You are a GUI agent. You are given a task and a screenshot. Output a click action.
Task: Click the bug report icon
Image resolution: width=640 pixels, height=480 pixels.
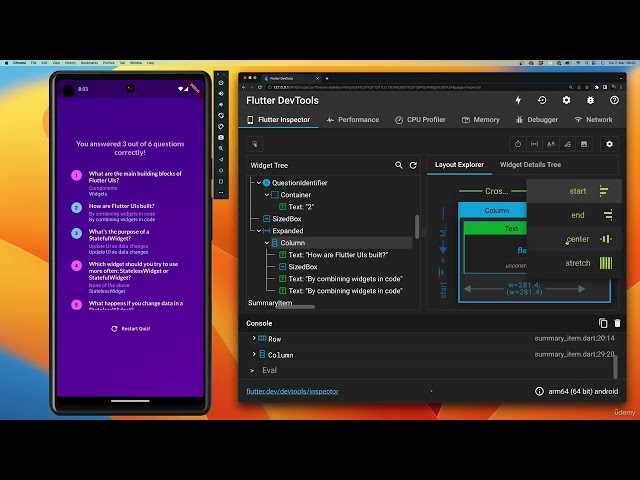(x=590, y=100)
